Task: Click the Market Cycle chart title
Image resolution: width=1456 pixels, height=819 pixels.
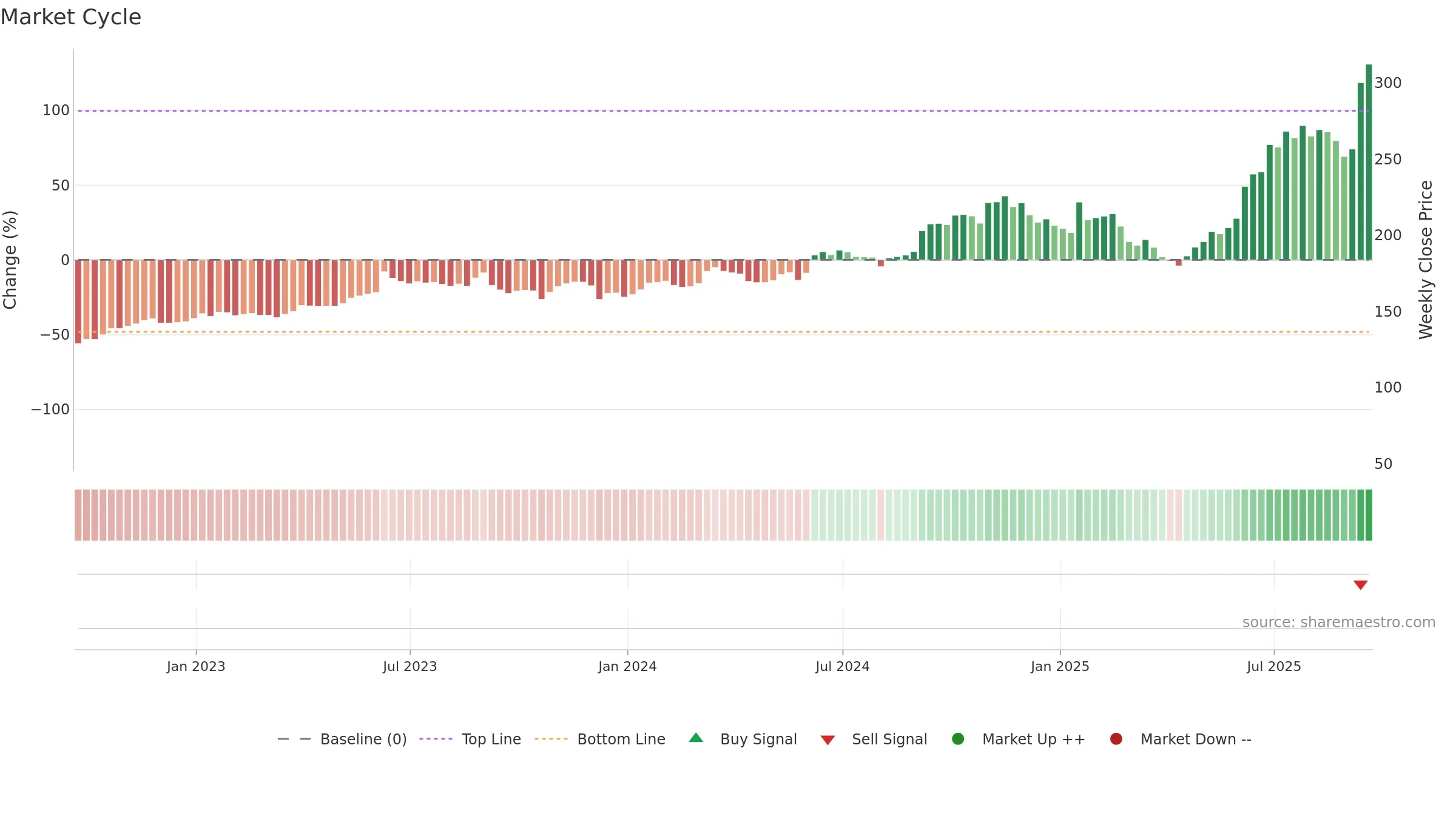Action: click(71, 17)
